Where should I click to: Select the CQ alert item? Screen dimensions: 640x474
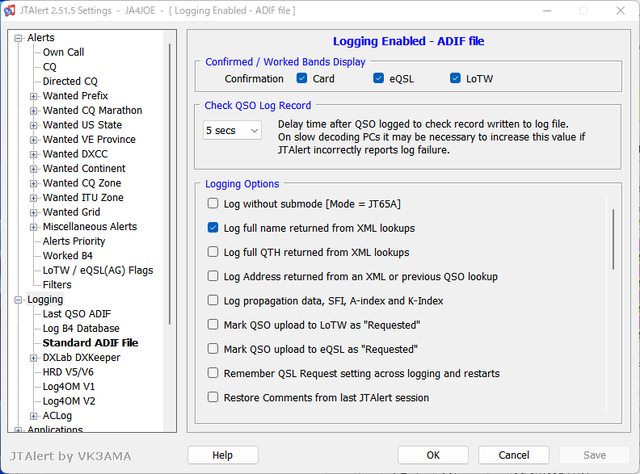[49, 67]
